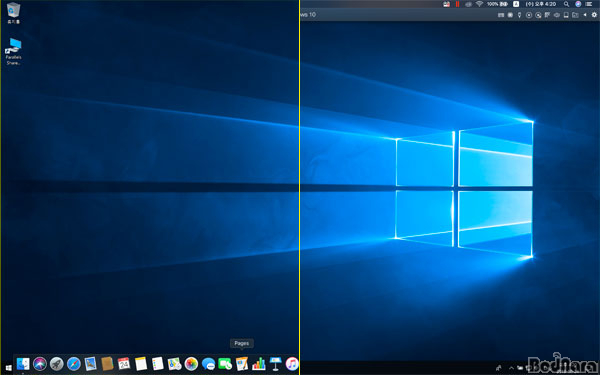Screen dimensions: 600x375
Task: Open Parallels shared folders icon in toolbar
Action: click(x=575, y=15)
